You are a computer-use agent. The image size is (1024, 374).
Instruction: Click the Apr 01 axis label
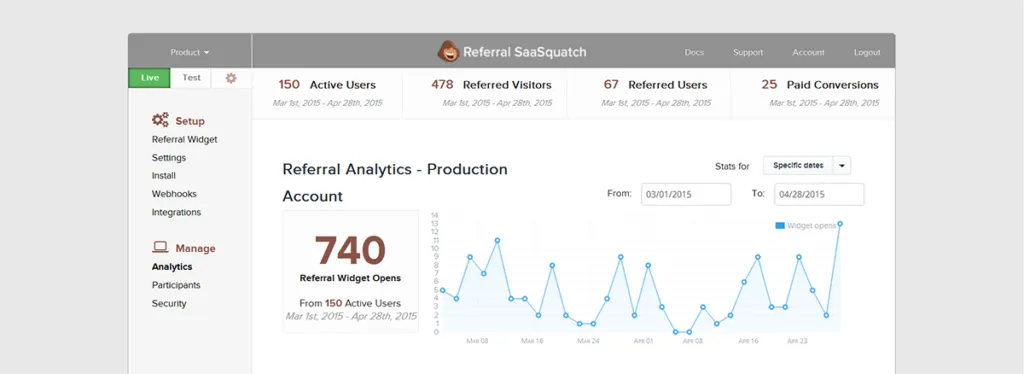[x=643, y=341]
